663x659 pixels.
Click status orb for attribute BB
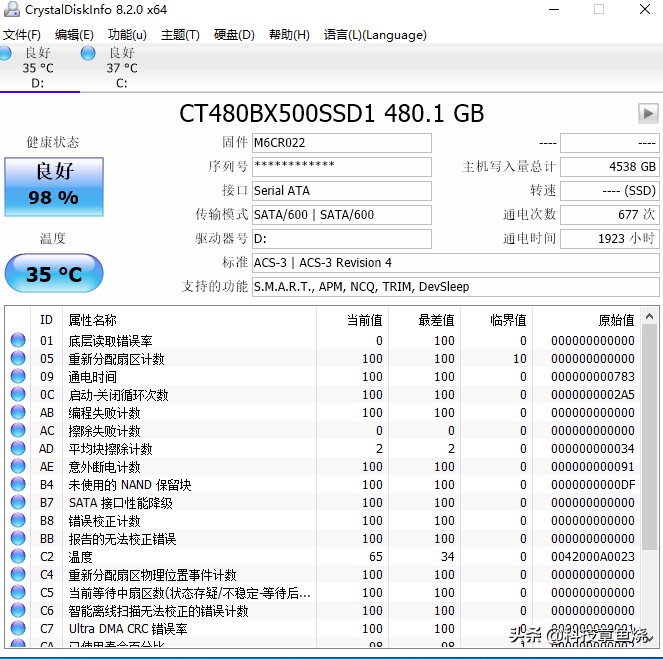tap(18, 538)
